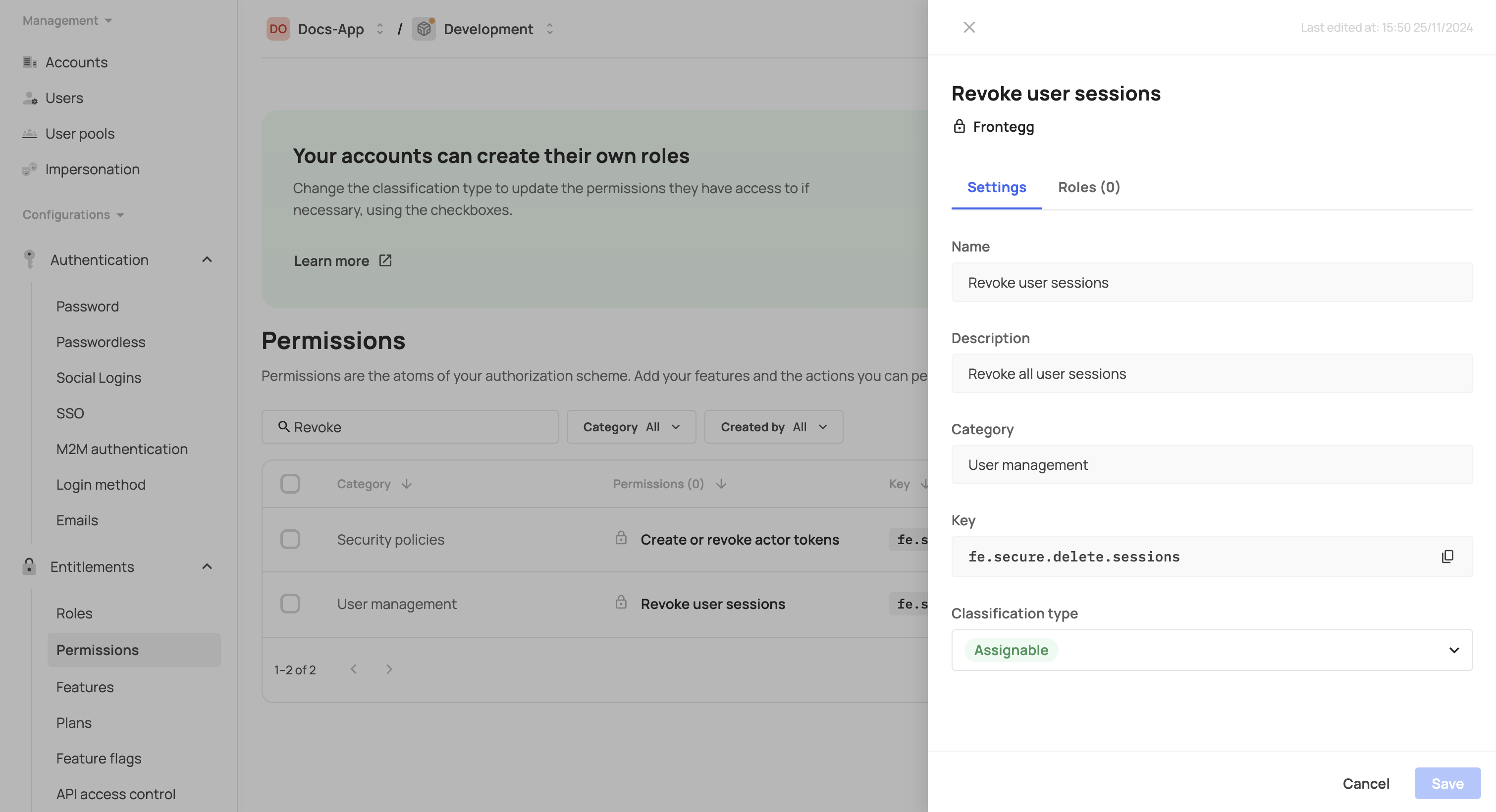Check the Security policies row checkbox

[290, 539]
